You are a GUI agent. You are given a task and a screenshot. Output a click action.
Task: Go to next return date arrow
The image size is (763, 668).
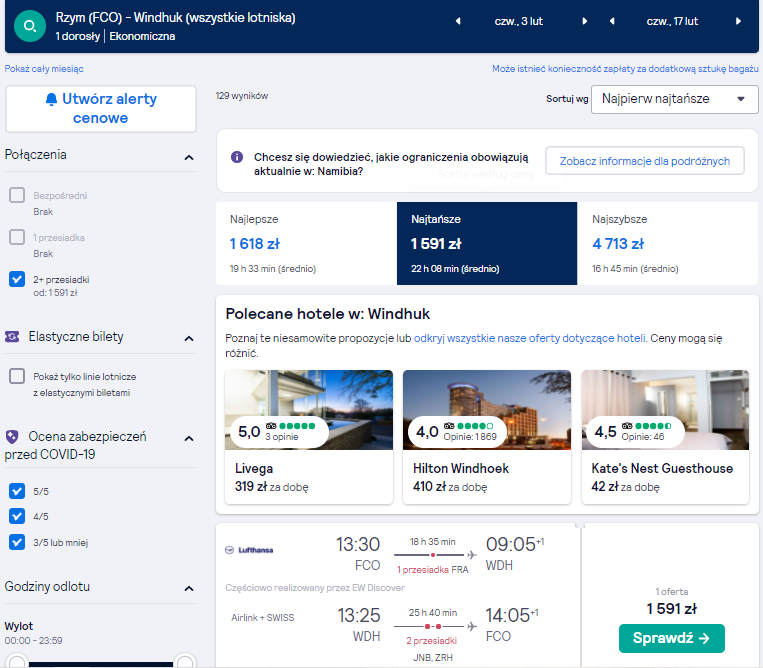[739, 21]
